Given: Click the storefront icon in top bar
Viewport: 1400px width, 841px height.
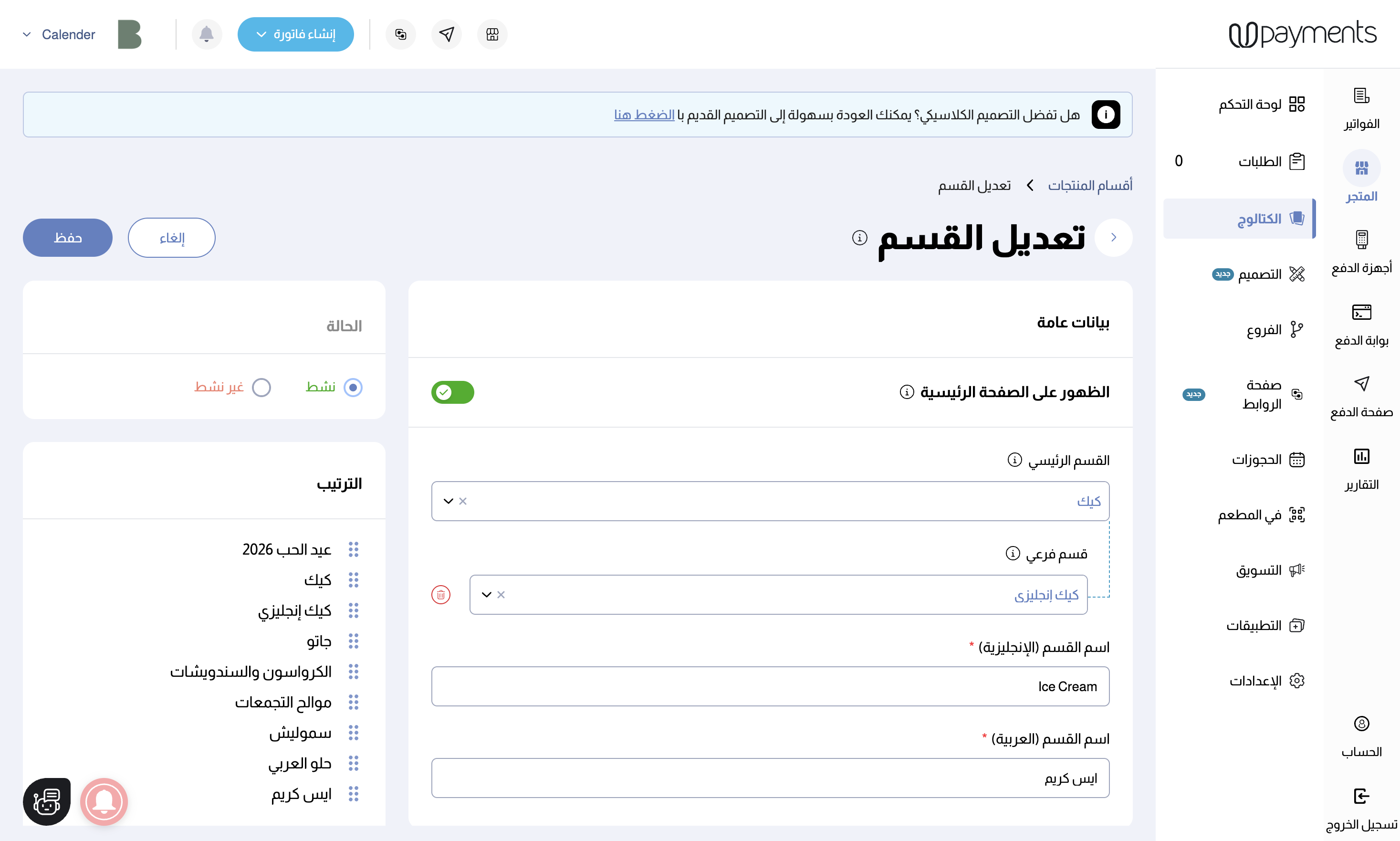Looking at the screenshot, I should tap(492, 34).
